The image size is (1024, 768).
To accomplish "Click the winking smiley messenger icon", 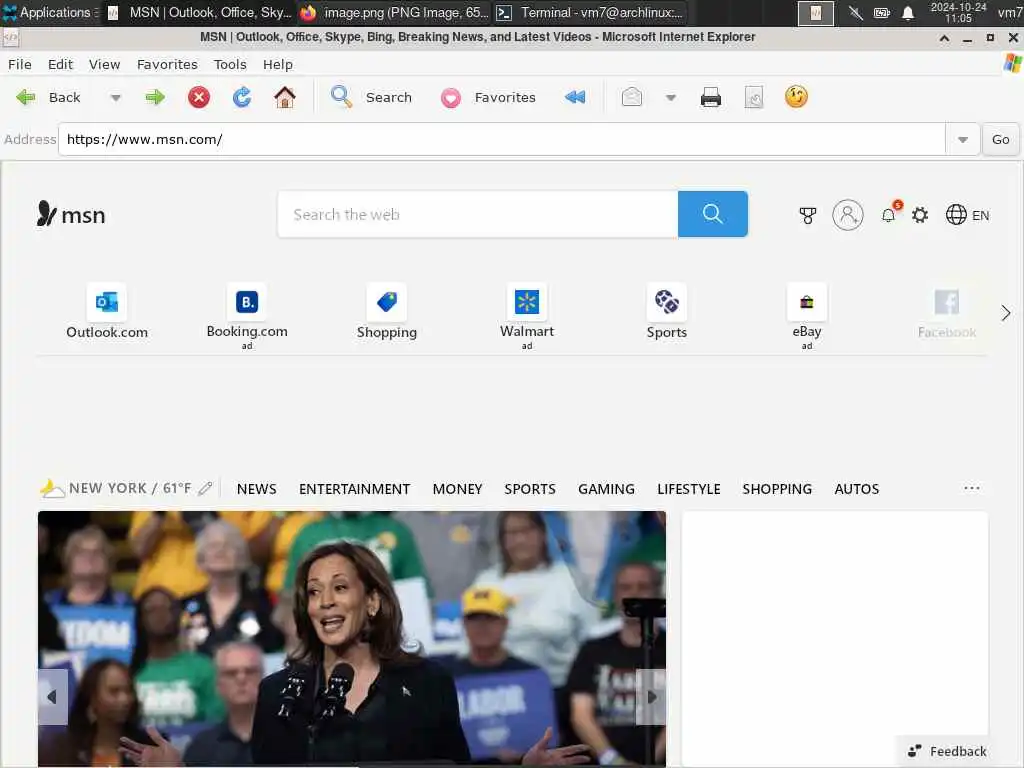I will pos(796,97).
